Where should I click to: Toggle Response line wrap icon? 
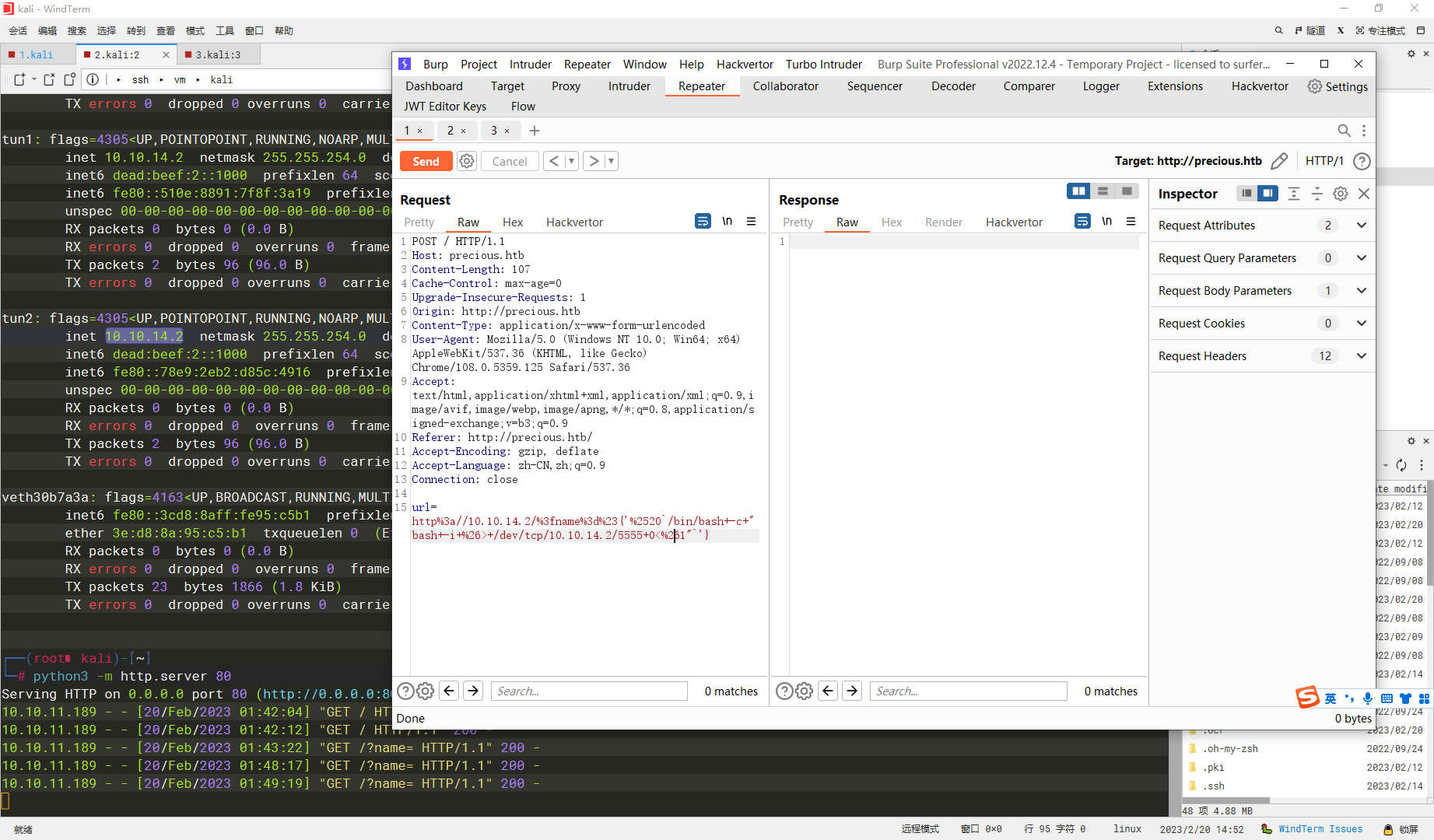(1082, 222)
